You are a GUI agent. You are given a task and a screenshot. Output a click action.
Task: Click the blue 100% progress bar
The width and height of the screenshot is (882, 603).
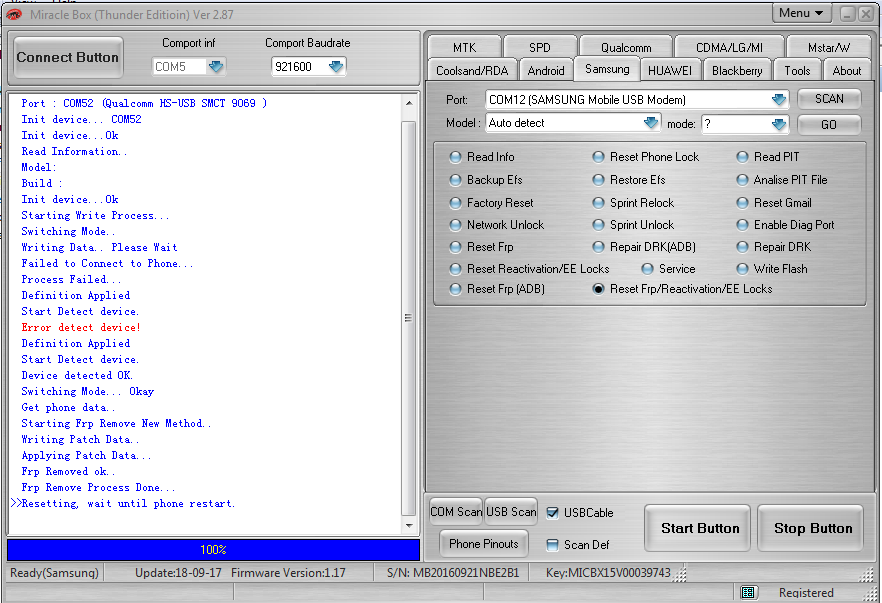213,550
